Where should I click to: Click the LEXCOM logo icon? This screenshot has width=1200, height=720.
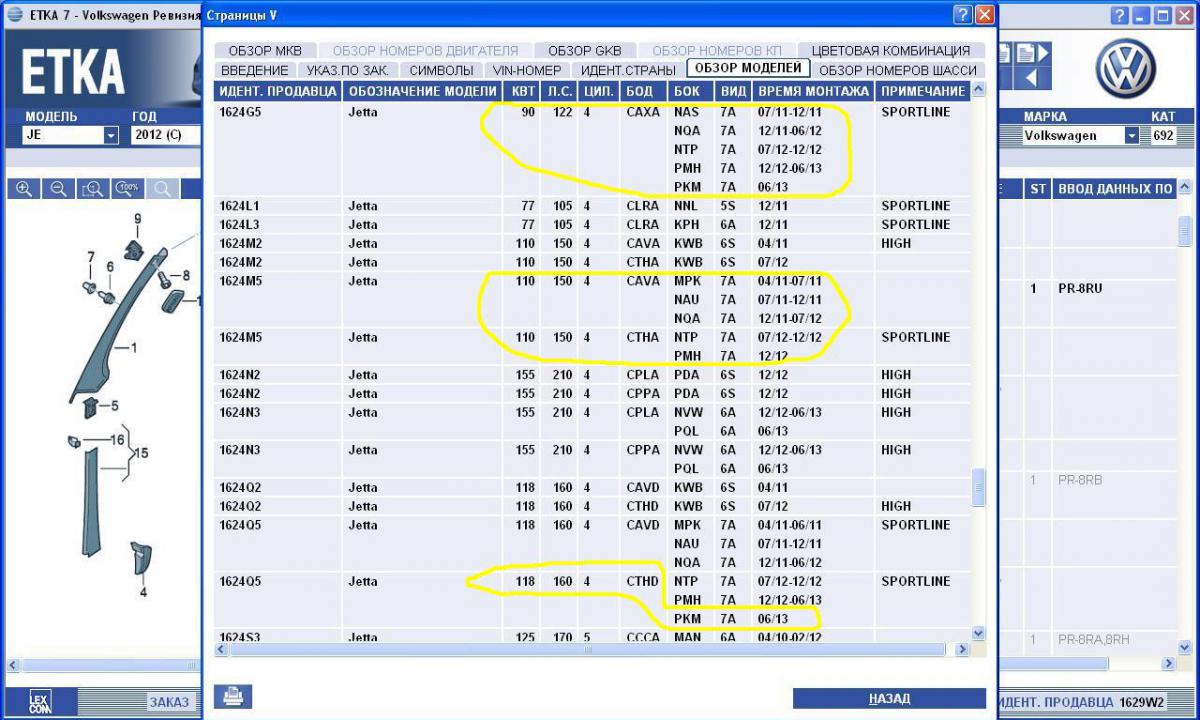39,701
